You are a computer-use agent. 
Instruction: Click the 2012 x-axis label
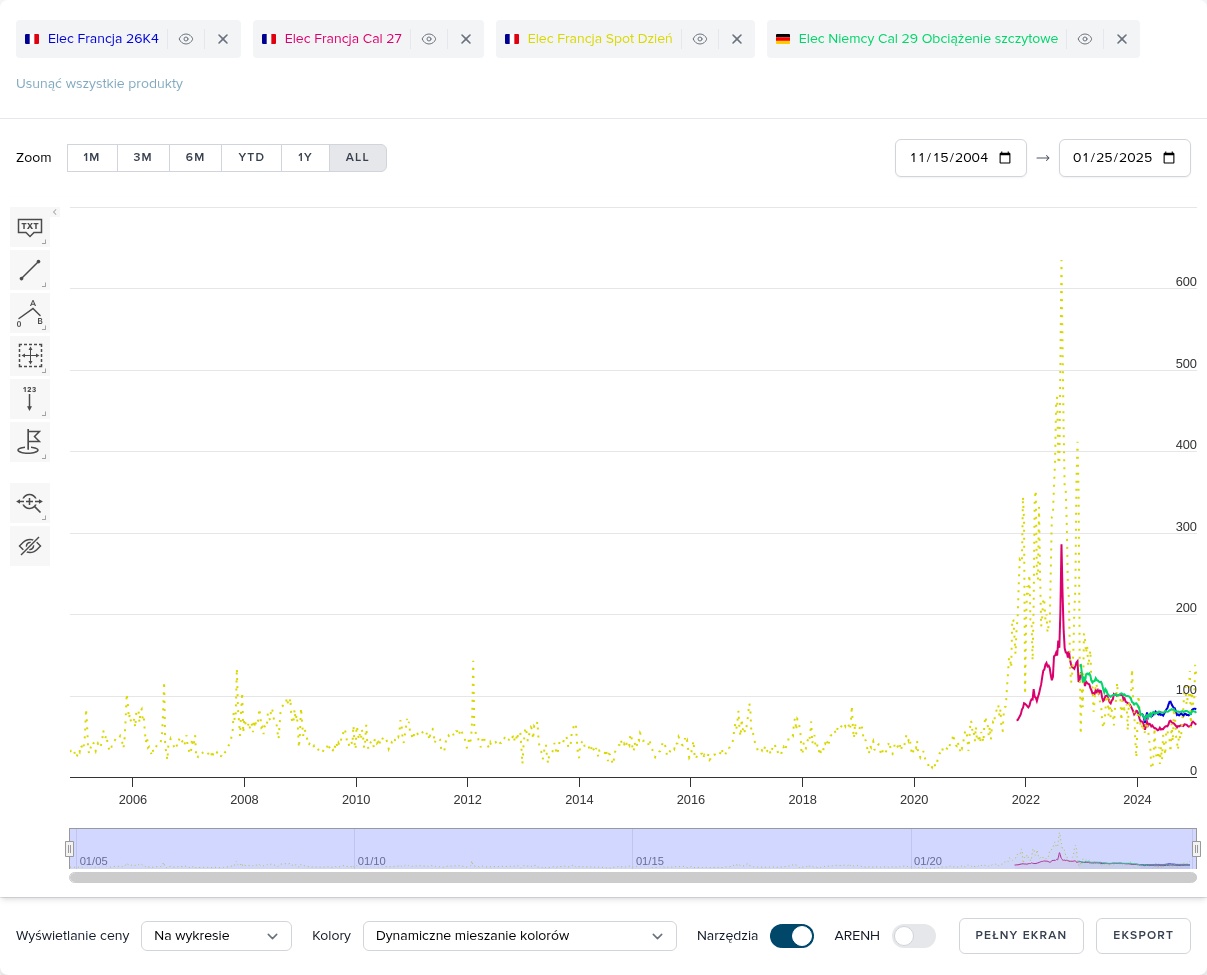click(x=468, y=800)
